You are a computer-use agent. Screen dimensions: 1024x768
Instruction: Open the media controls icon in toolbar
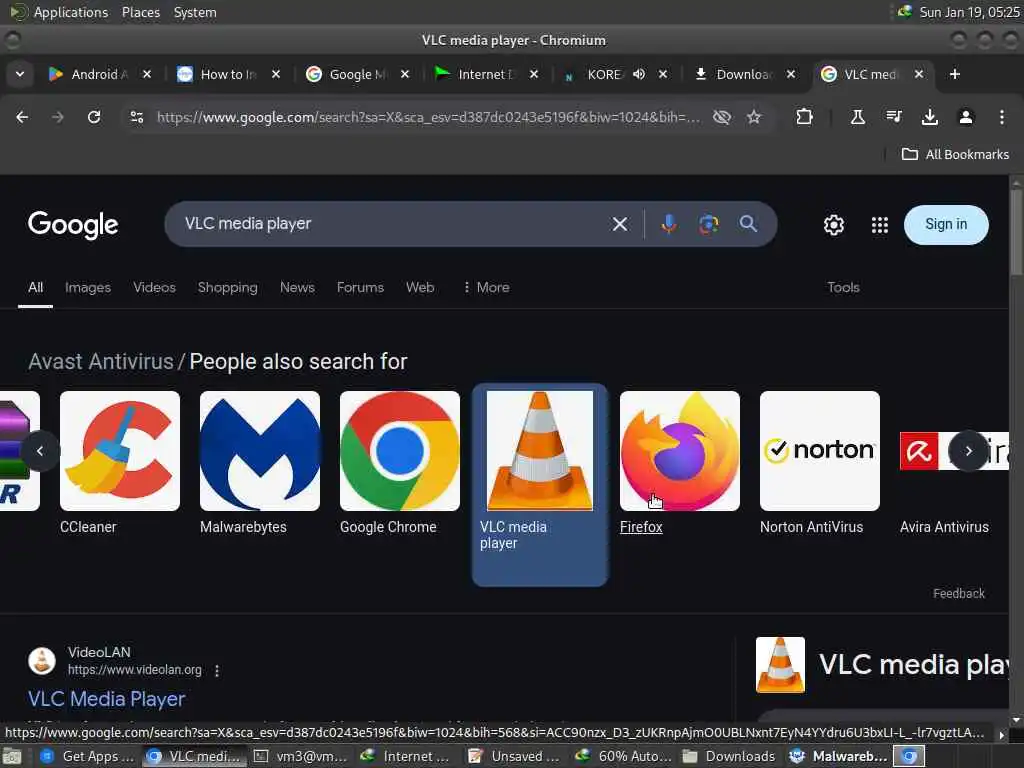[x=893, y=117]
